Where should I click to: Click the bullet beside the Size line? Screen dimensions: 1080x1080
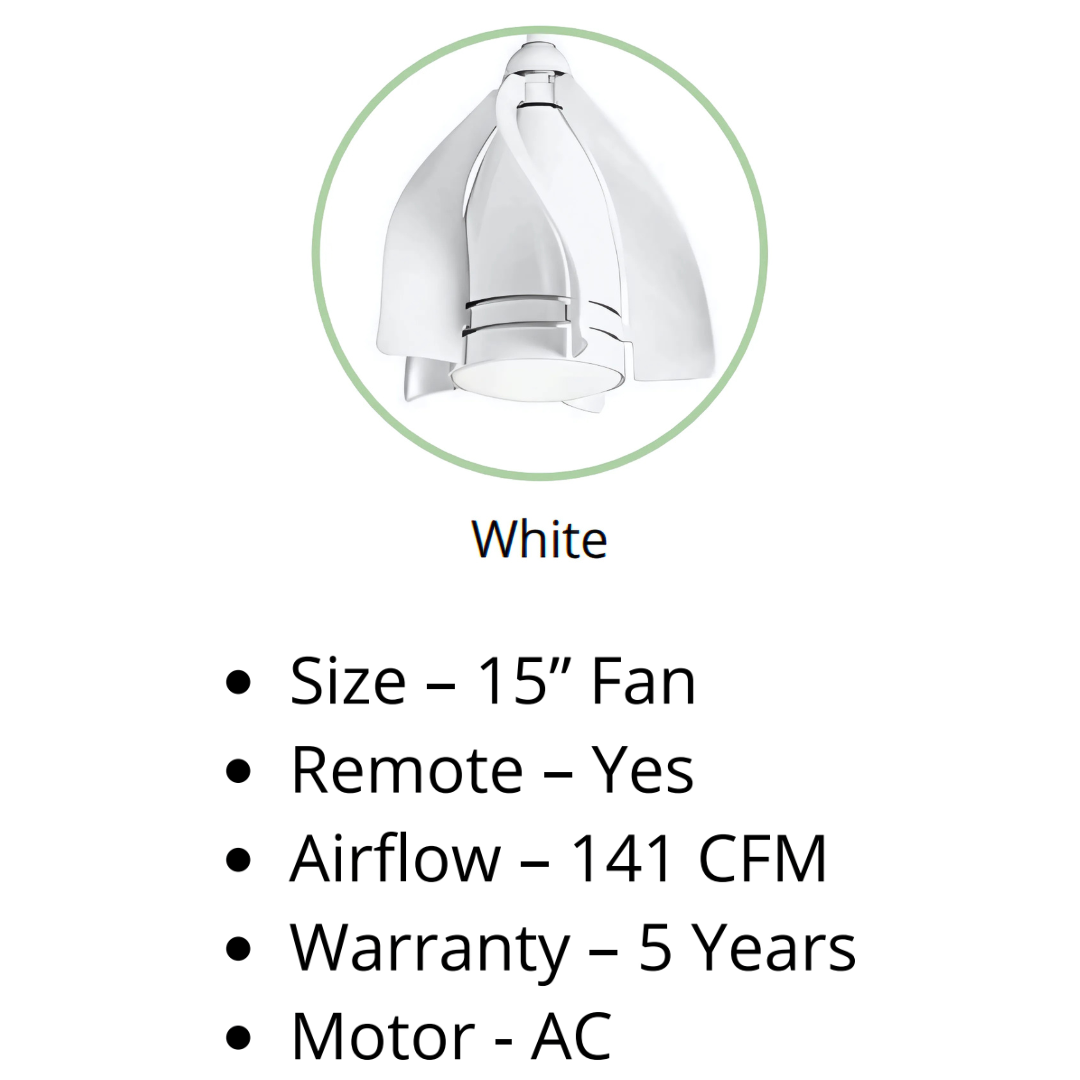coord(238,681)
